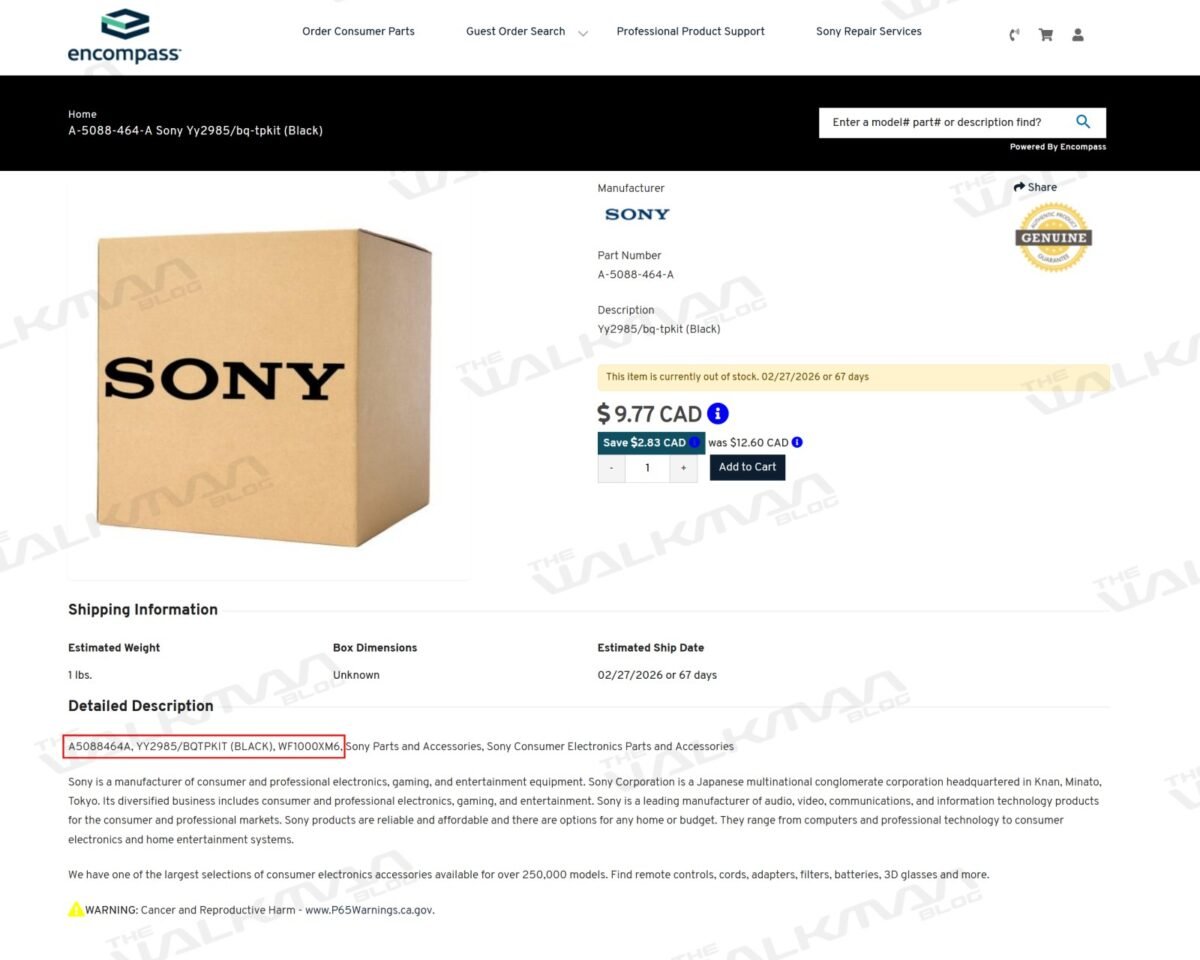Open the phone contact icon

coord(1014,35)
